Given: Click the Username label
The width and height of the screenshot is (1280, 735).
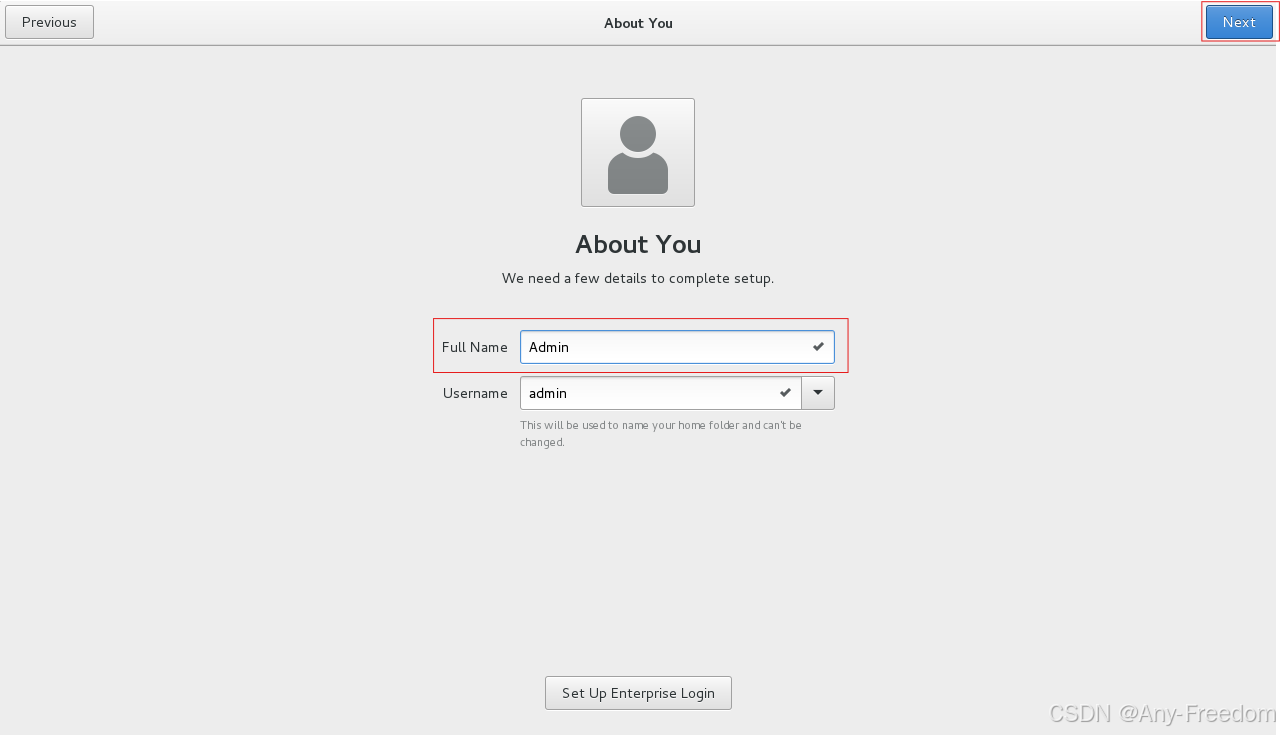Looking at the screenshot, I should pyautogui.click(x=475, y=393).
